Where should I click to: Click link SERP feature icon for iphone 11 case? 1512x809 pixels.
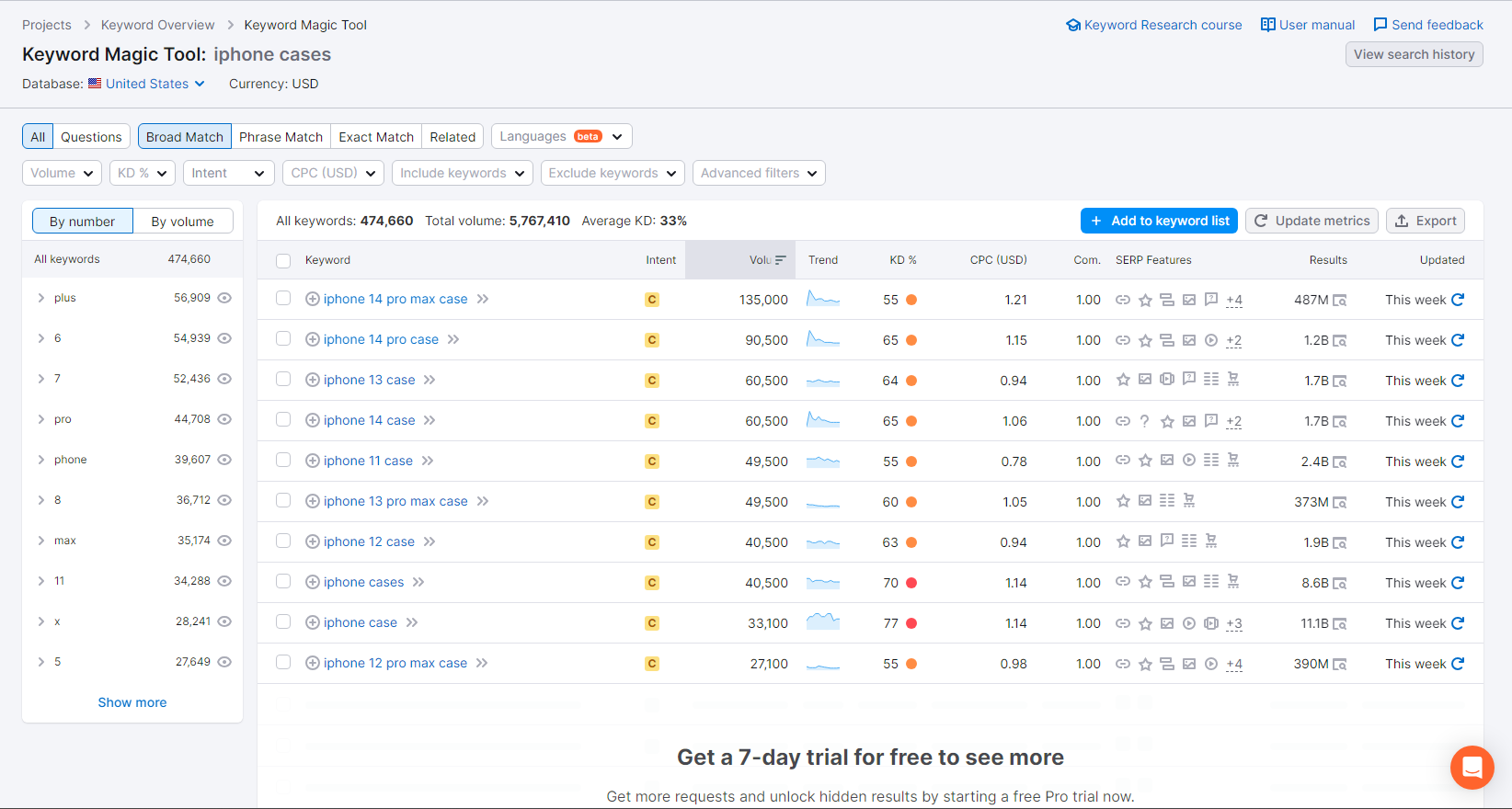[1123, 461]
